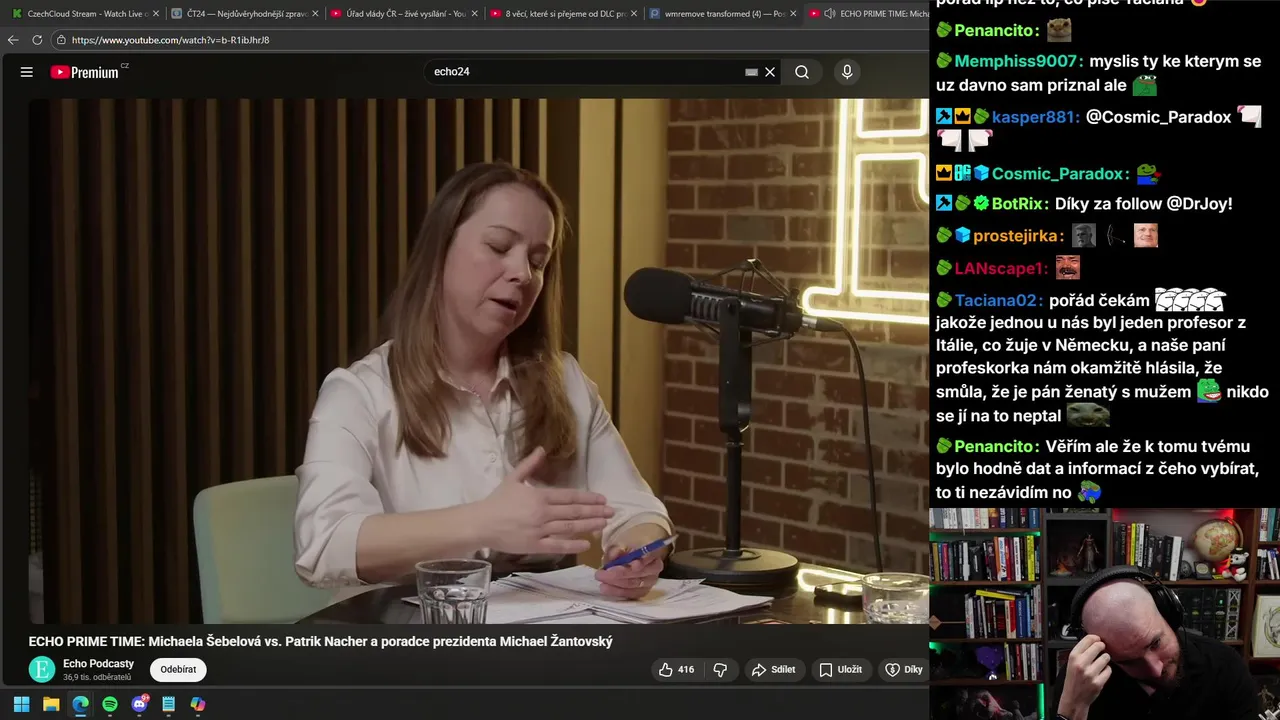This screenshot has width=1280, height=720.
Task: Click the @Cosmic_Paradox mention in chat
Action: pos(1159,117)
